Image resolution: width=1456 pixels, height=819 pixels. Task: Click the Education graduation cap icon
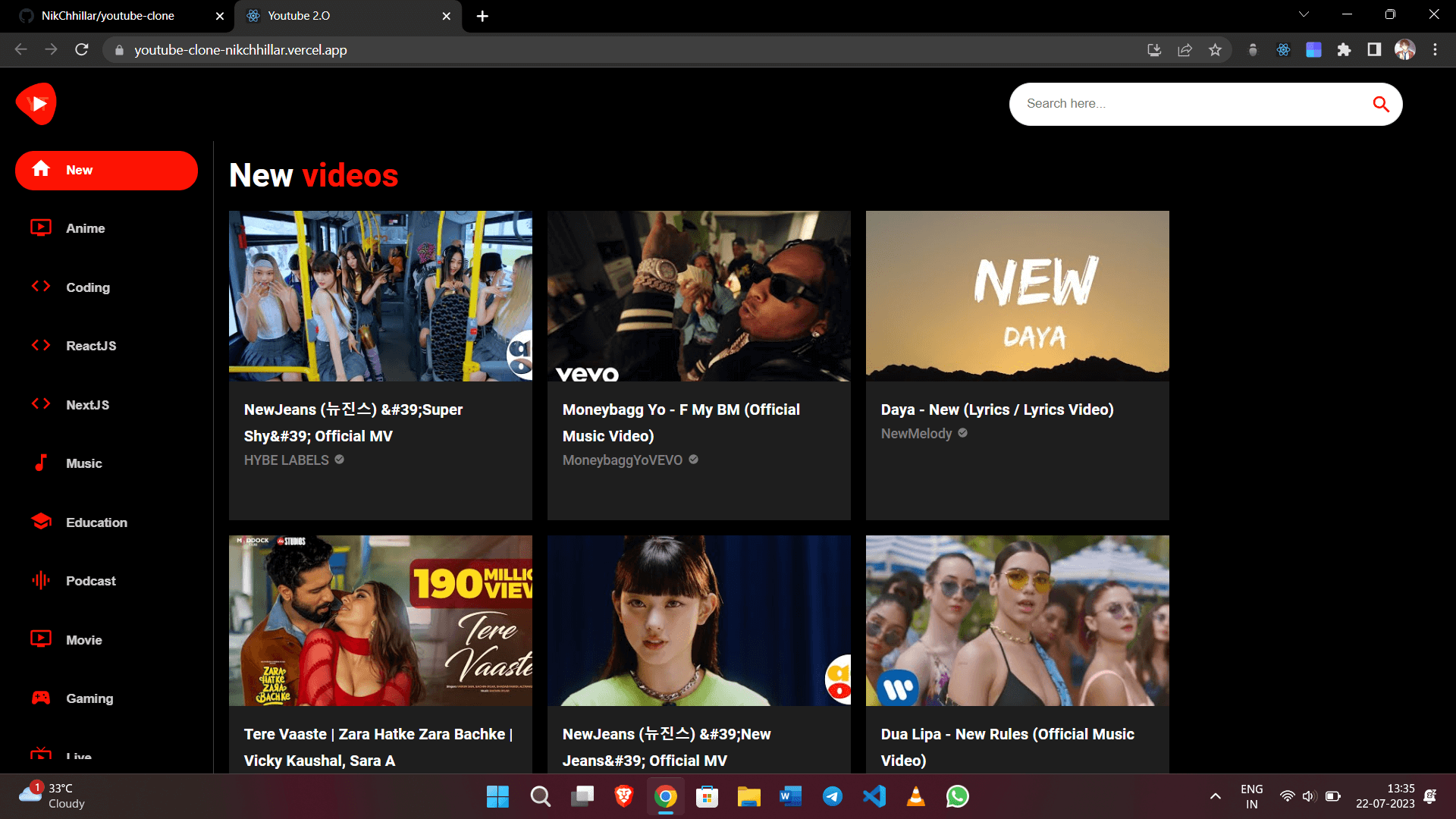click(41, 522)
